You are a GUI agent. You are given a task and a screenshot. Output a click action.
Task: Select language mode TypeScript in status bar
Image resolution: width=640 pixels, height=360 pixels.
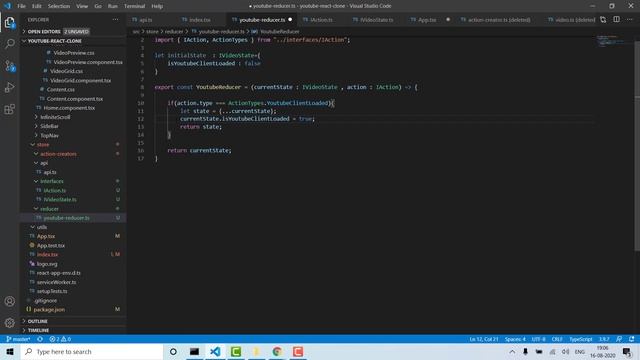(x=580, y=339)
